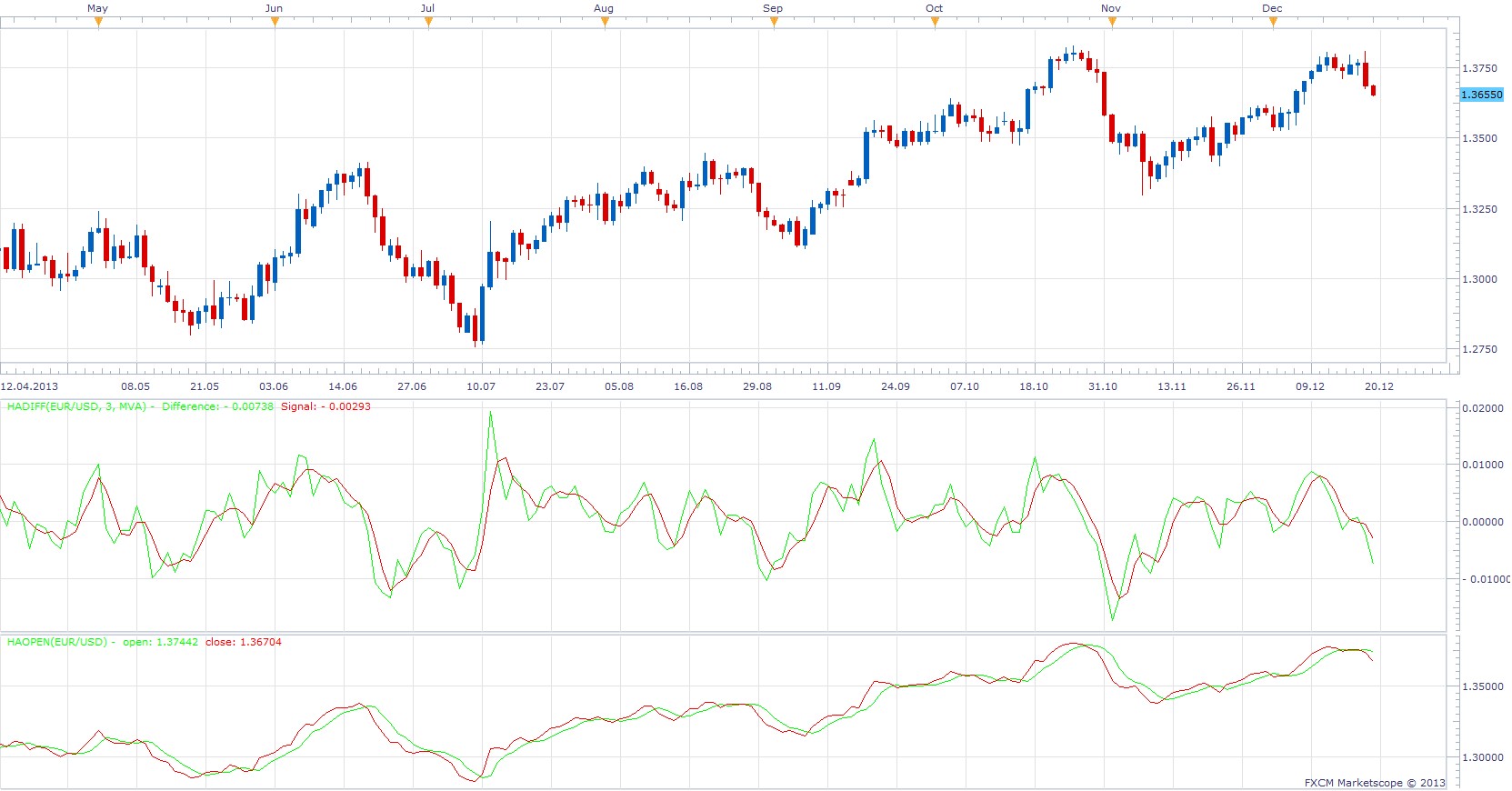
Task: Click the HADIFF(EUR/USD, 3, MVA) indicator label
Action: [76, 406]
